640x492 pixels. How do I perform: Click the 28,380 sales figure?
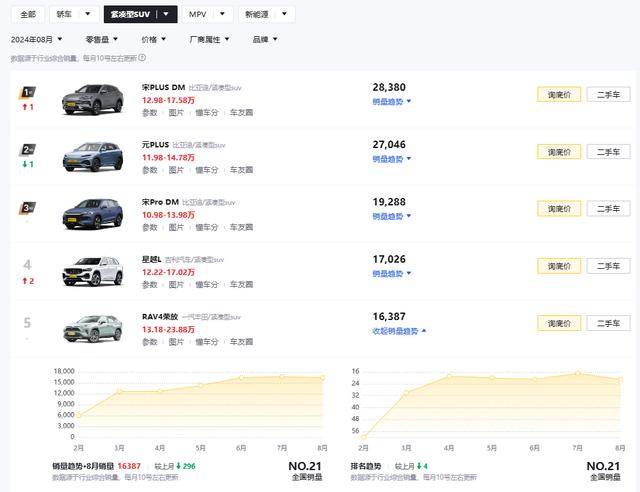pyautogui.click(x=389, y=87)
